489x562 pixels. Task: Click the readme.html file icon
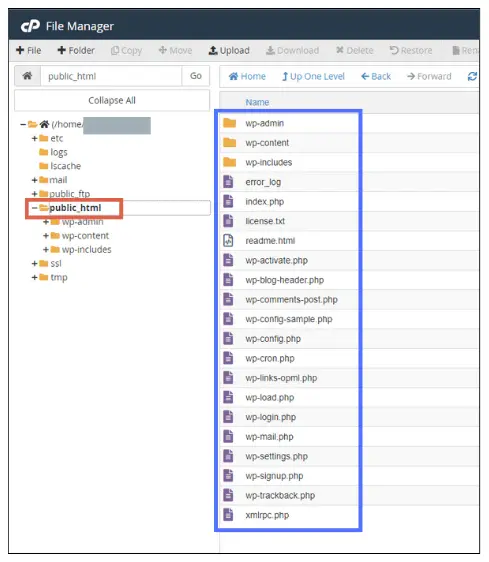(x=228, y=240)
